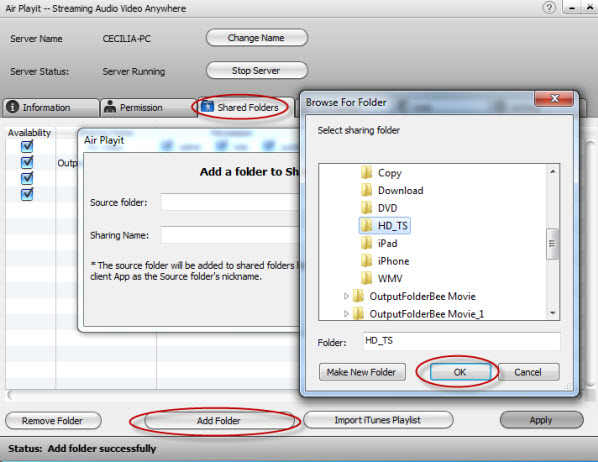Expand OutputFolderBee Movie tree node
Image resolution: width=598 pixels, height=462 pixels.
point(346,296)
